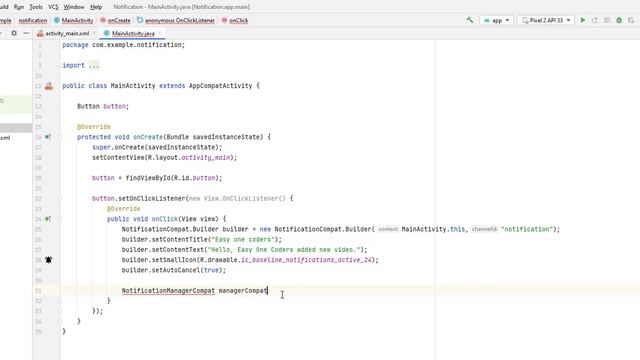Viewport: 640px width, 360px height.
Task: Collapse the onCreate method fold marker
Action: (x=60, y=137)
